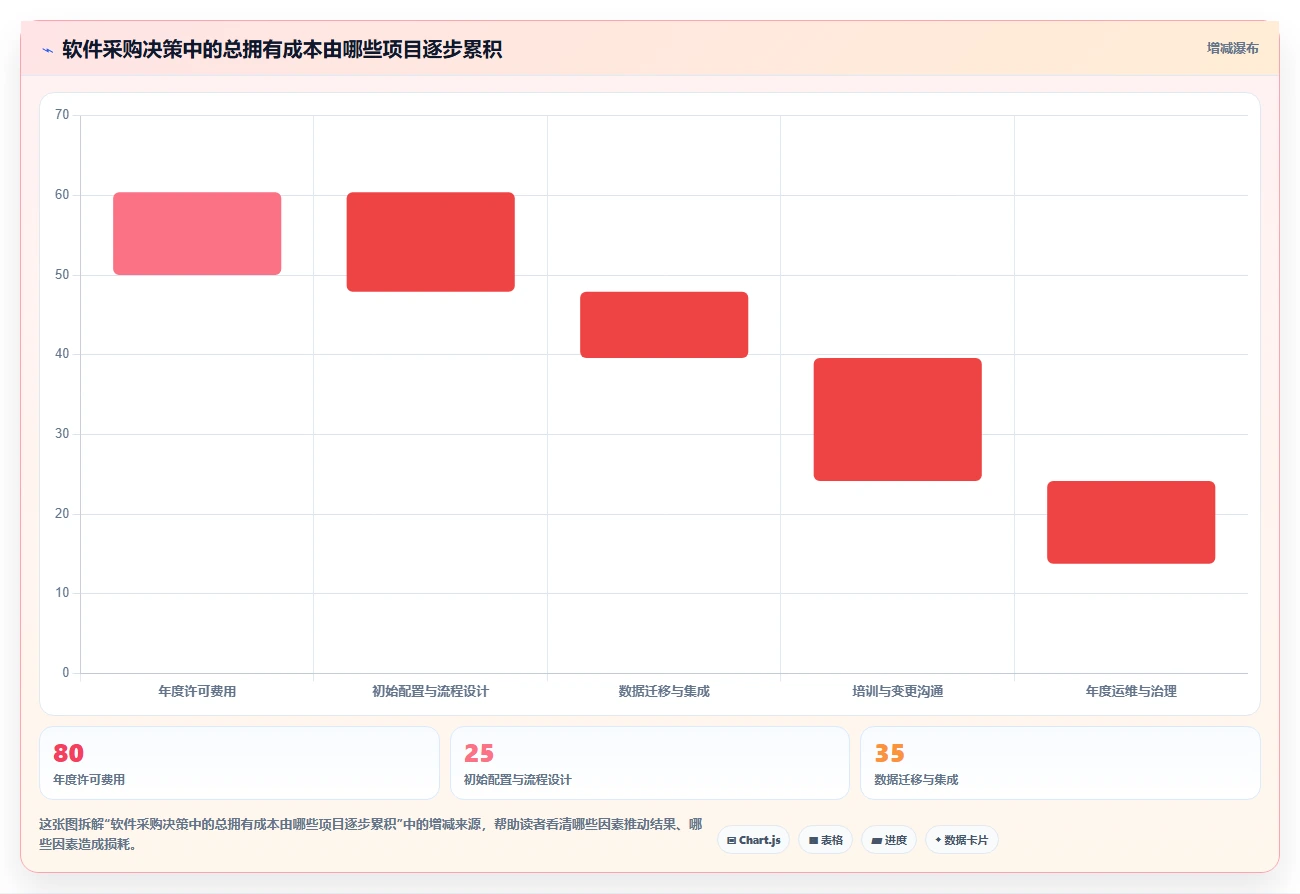Click y-axis tick label 60

(x=62, y=195)
